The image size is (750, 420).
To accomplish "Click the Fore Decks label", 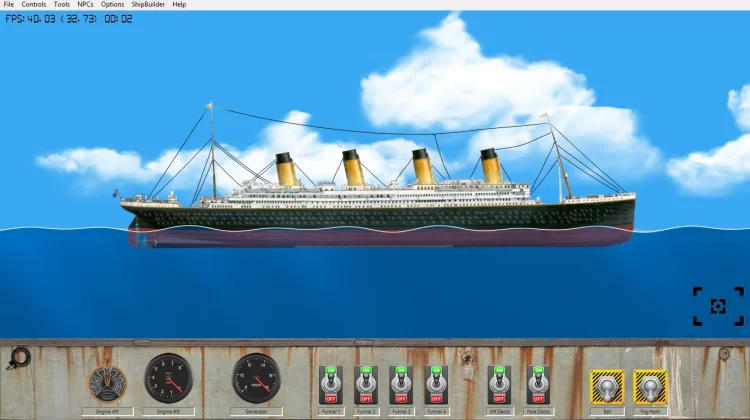I will (538, 411).
